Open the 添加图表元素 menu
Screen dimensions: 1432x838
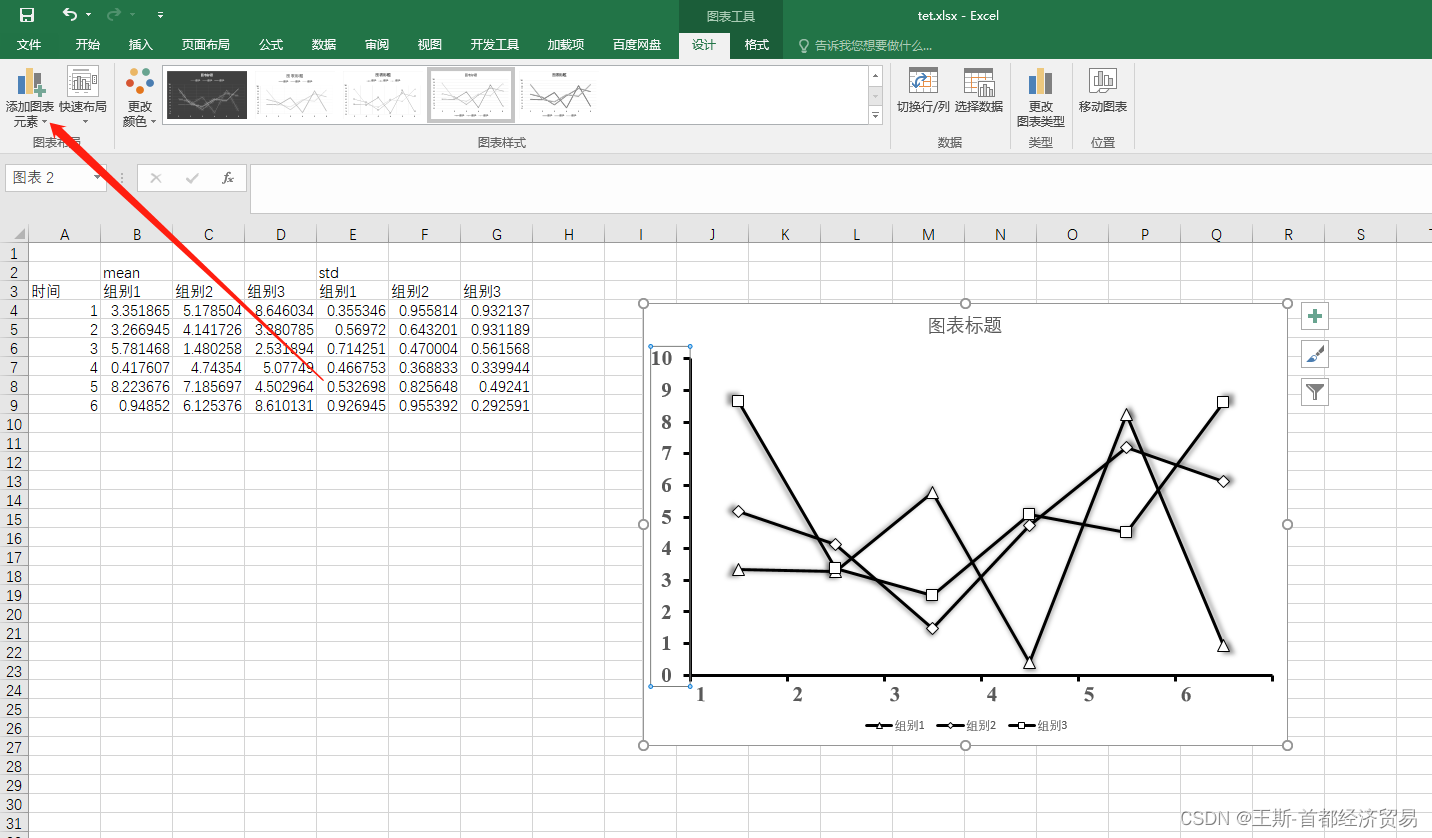[x=30, y=97]
